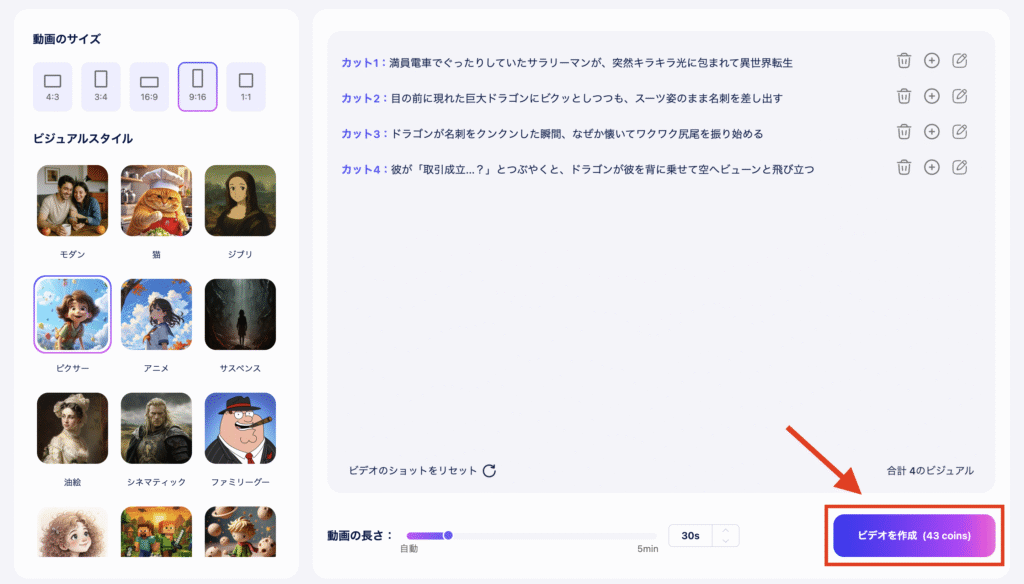
Task: Select the 1:1 square video size
Action: coord(245,86)
